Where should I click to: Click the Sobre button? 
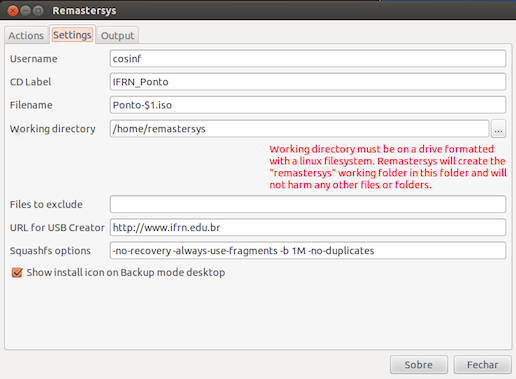tap(419, 365)
